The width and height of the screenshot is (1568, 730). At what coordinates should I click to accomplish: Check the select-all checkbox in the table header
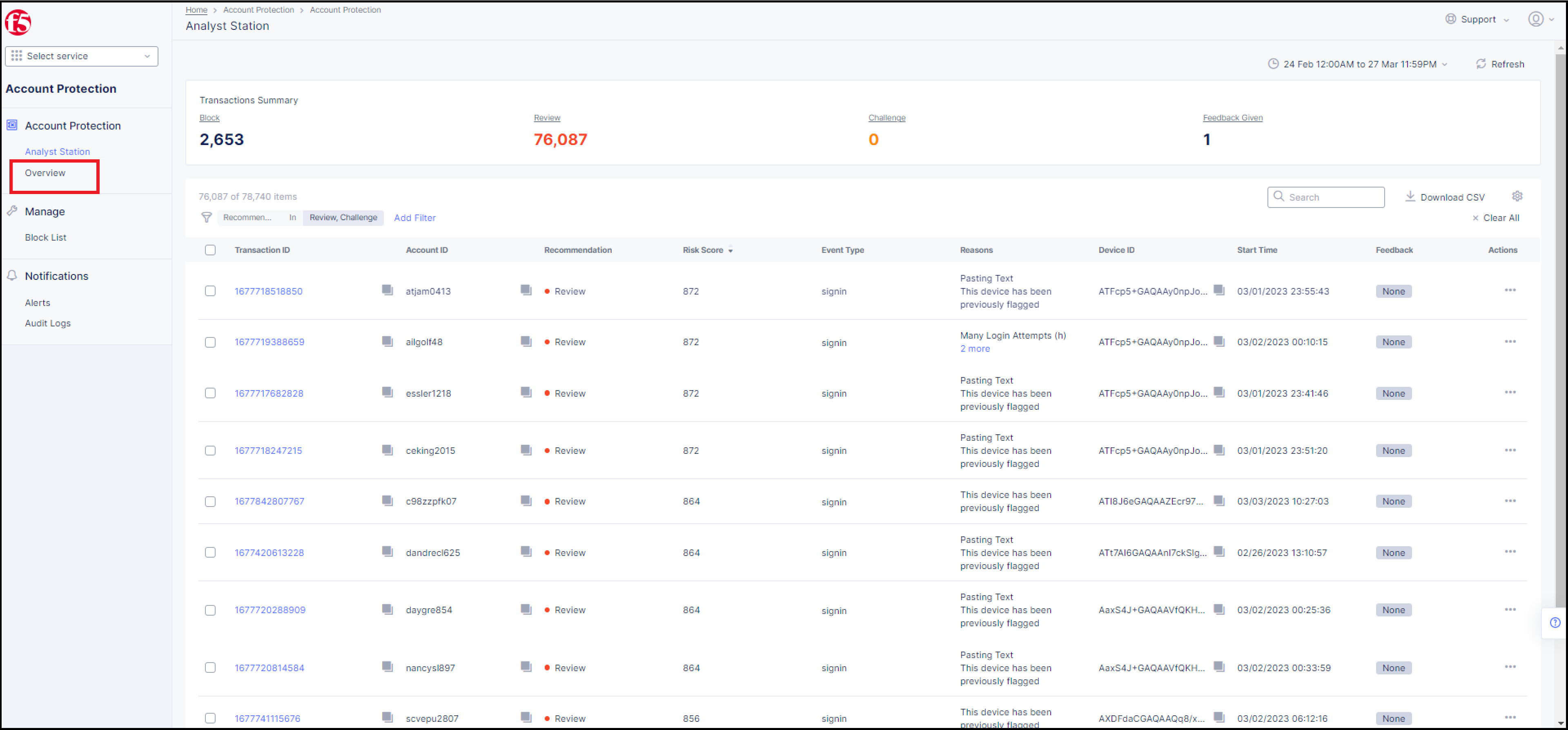[x=210, y=250]
